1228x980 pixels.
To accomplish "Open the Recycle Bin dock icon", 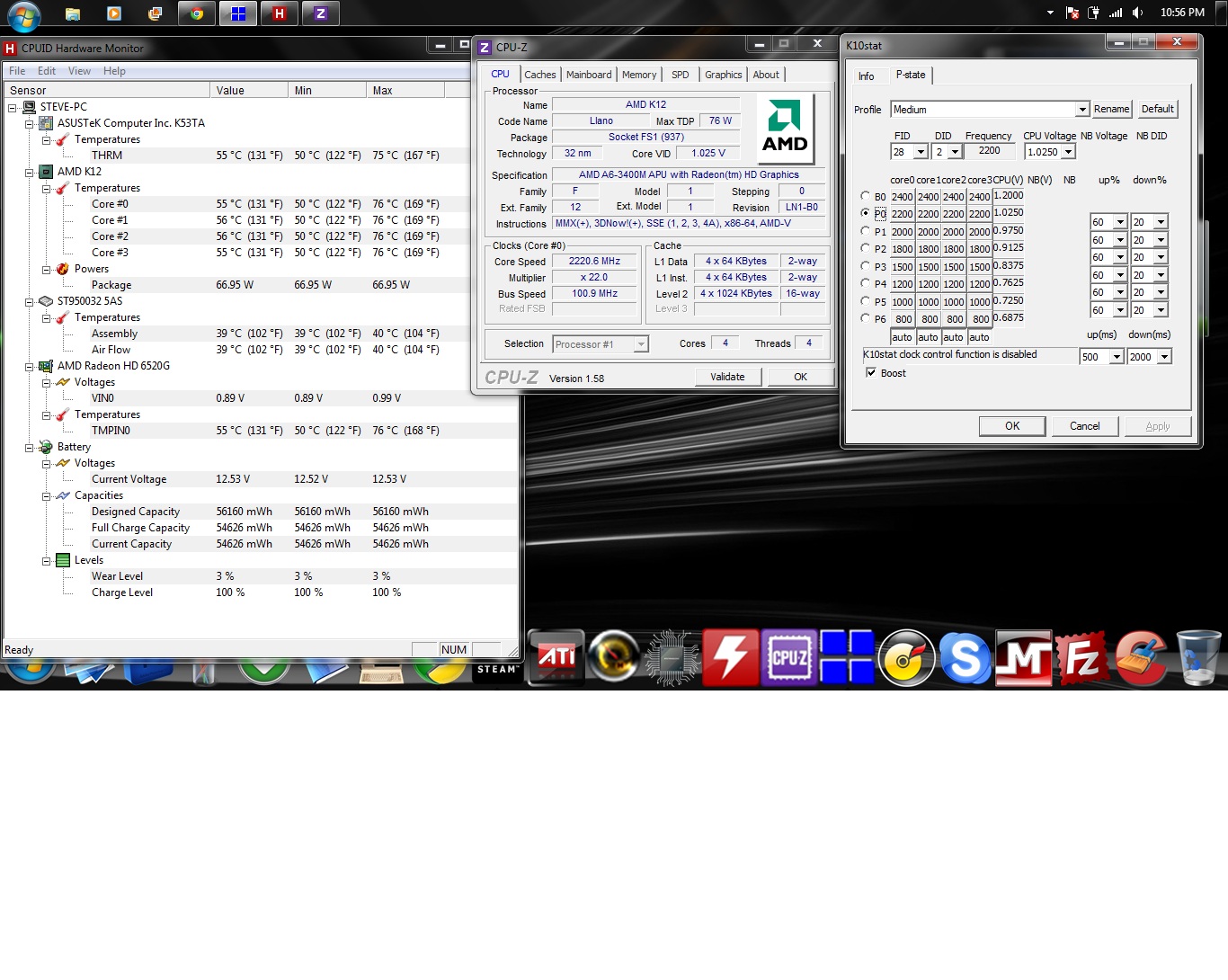I will tap(1198, 657).
